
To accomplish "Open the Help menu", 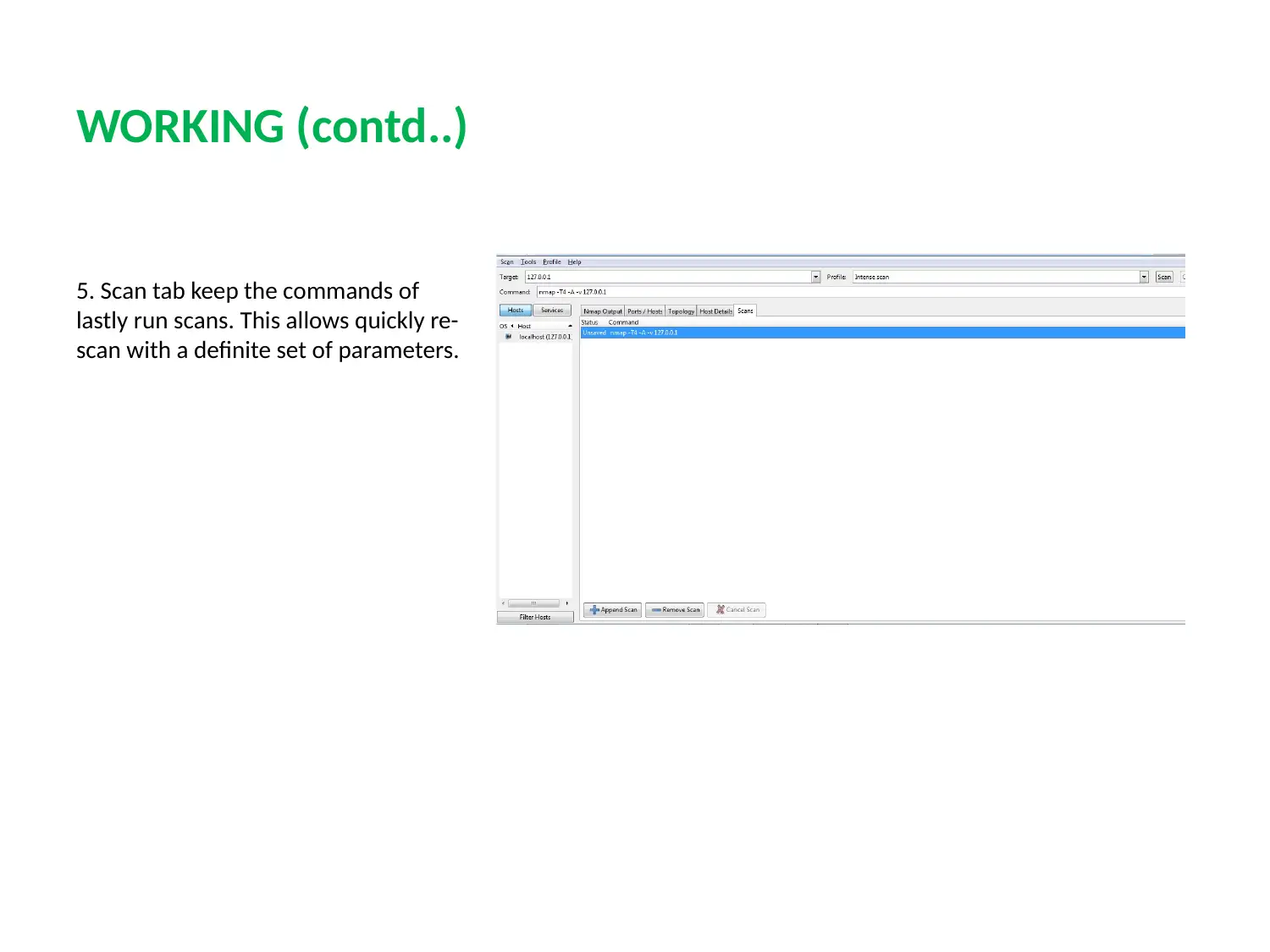I will tap(575, 262).
